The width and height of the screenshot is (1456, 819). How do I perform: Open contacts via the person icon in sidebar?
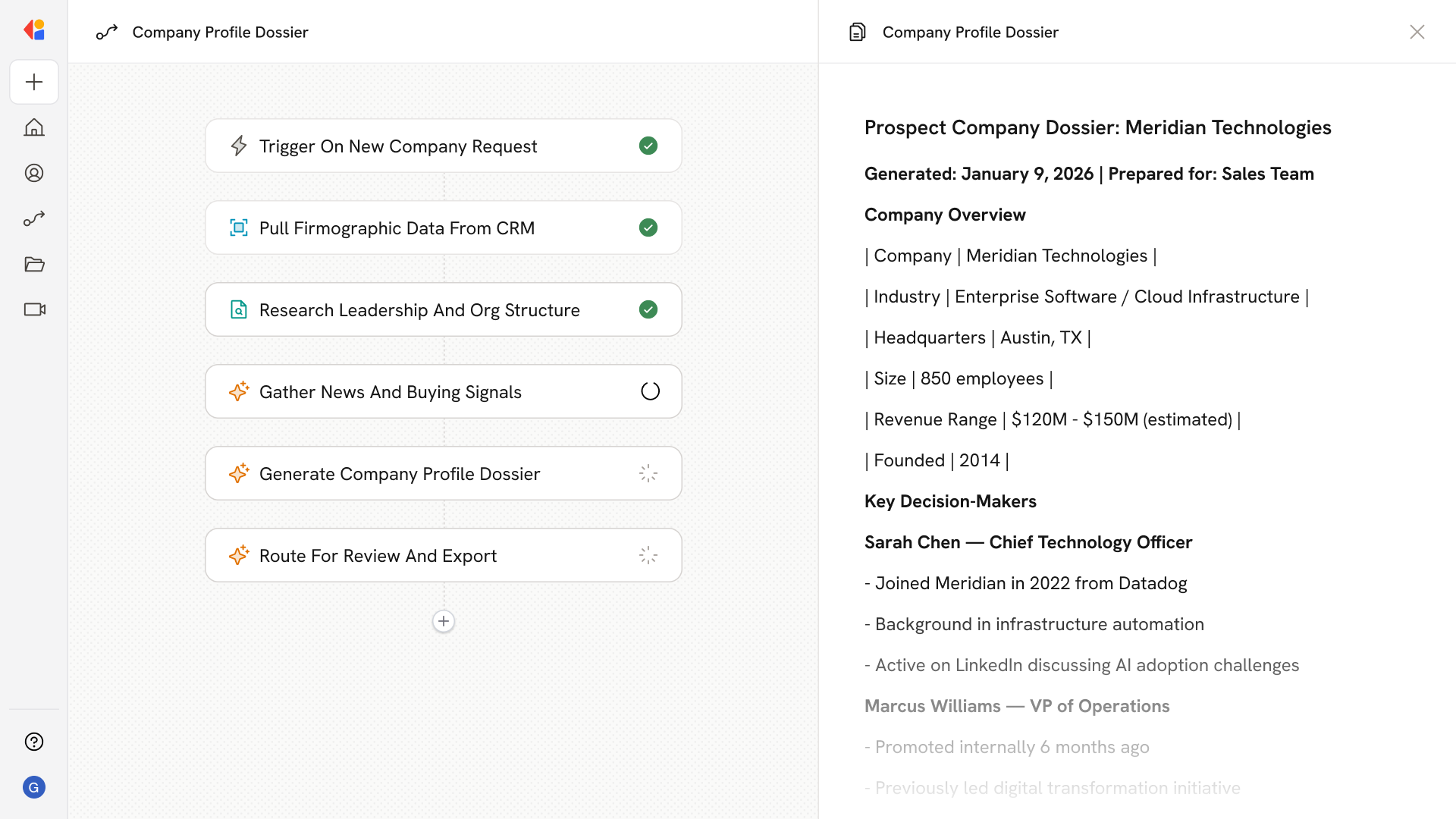click(x=34, y=173)
